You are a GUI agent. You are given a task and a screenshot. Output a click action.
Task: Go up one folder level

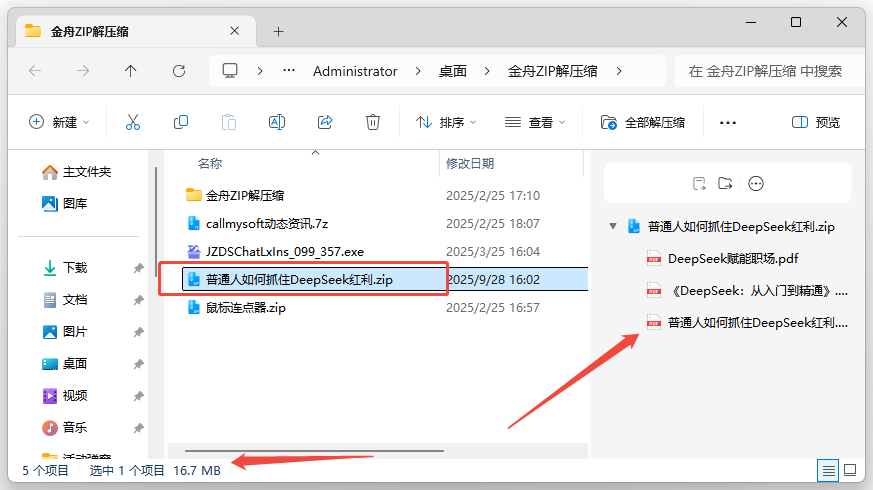pyautogui.click(x=130, y=71)
